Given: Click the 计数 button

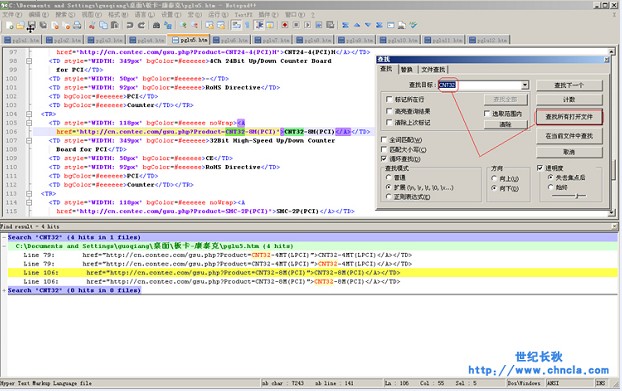Looking at the screenshot, I should tap(569, 99).
